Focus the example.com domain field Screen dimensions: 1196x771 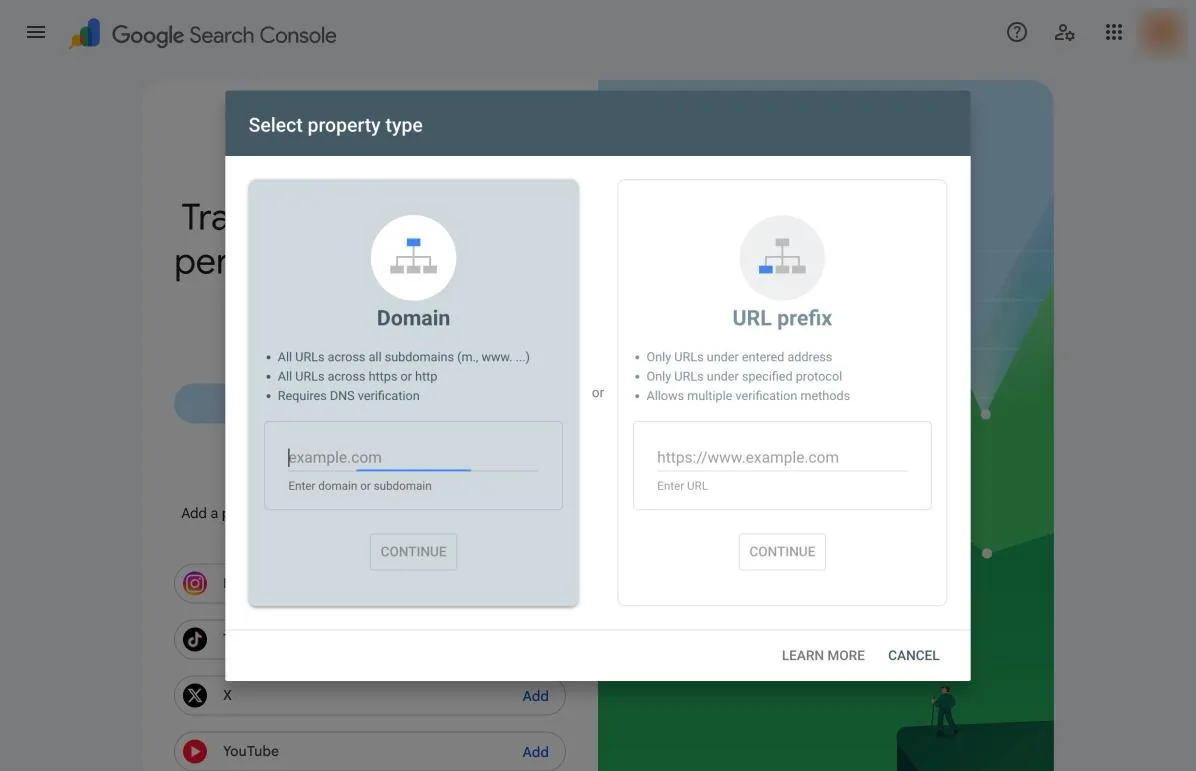point(413,457)
